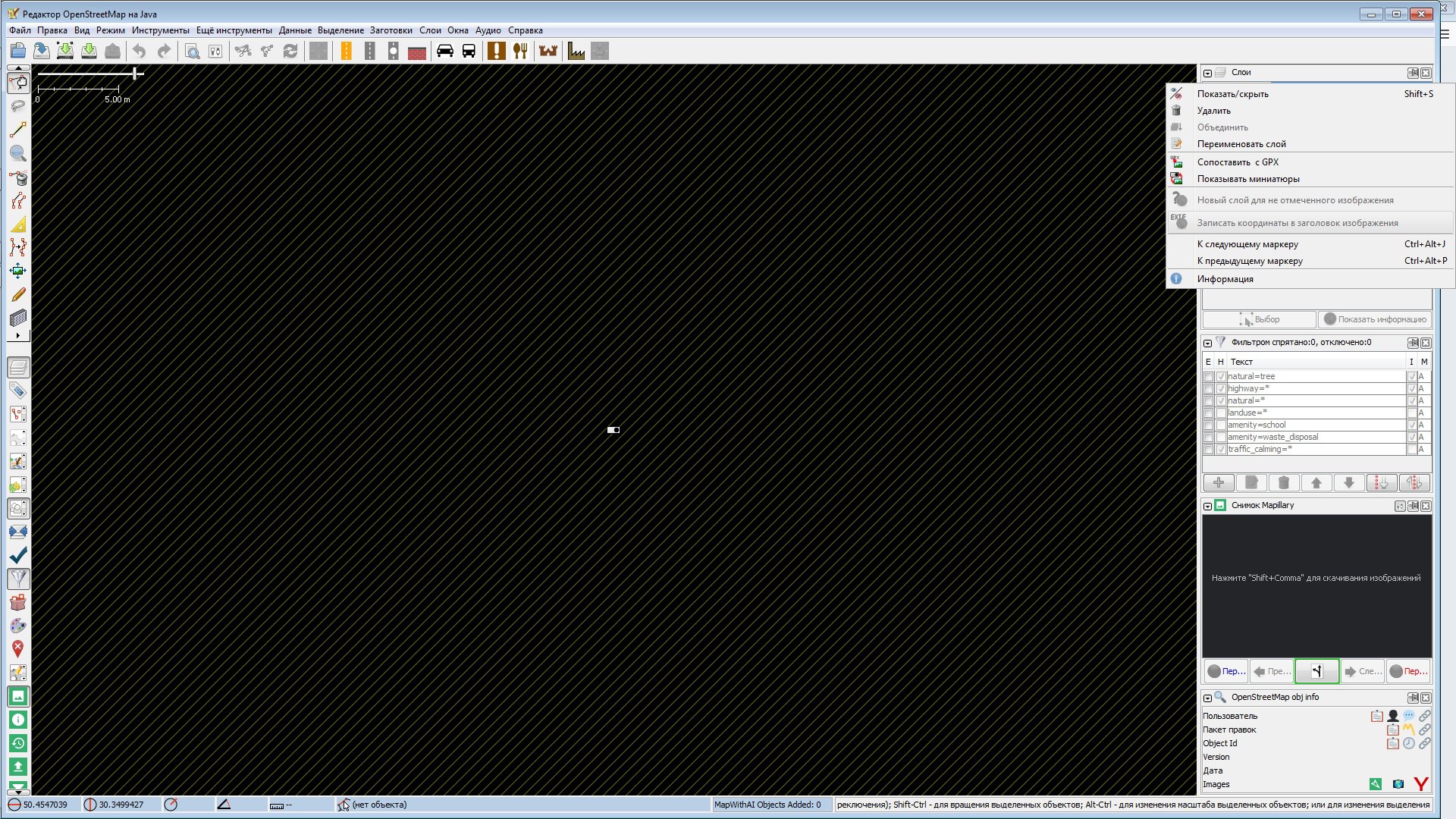
Task: Click the Yandex Y icon in Images row
Action: click(x=1421, y=784)
